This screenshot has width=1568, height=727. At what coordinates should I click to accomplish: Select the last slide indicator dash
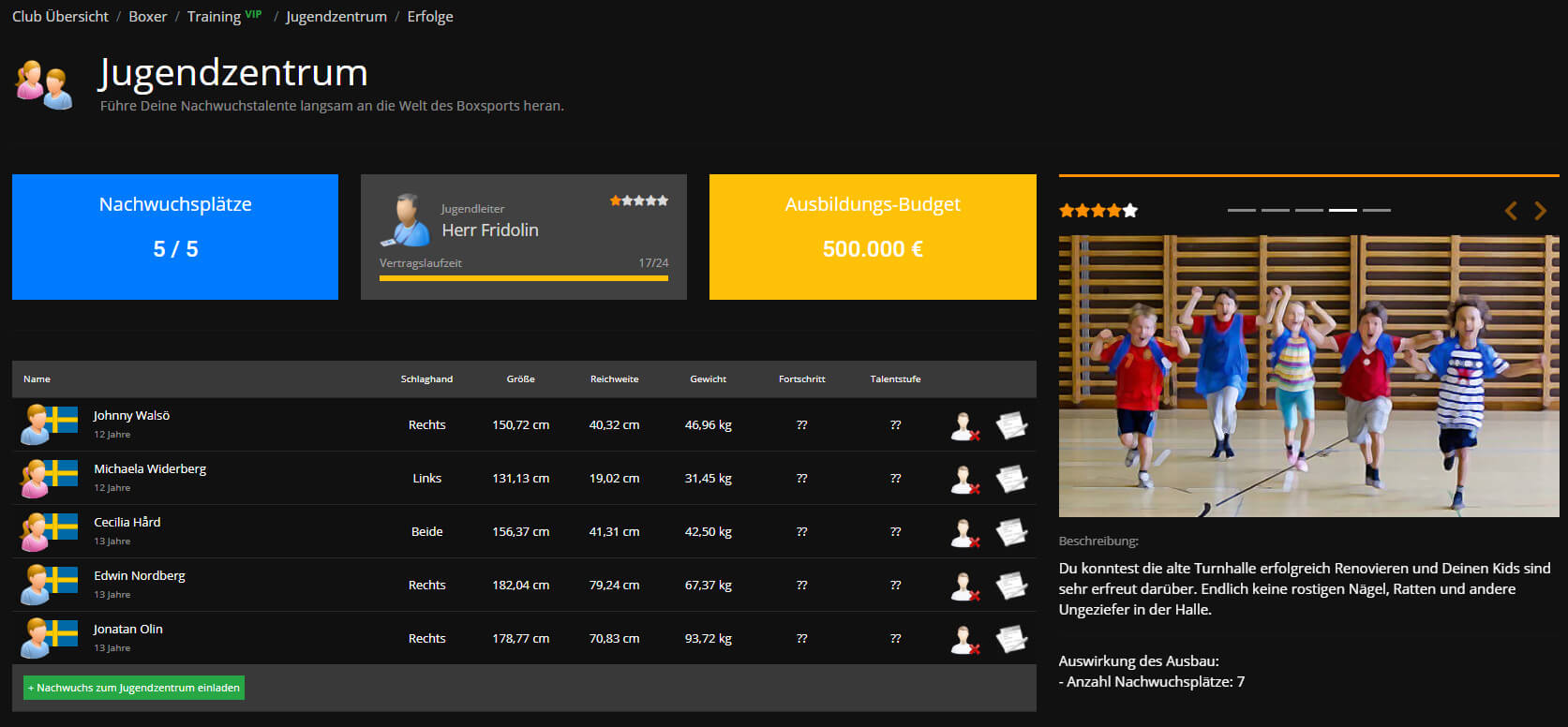point(1376,211)
